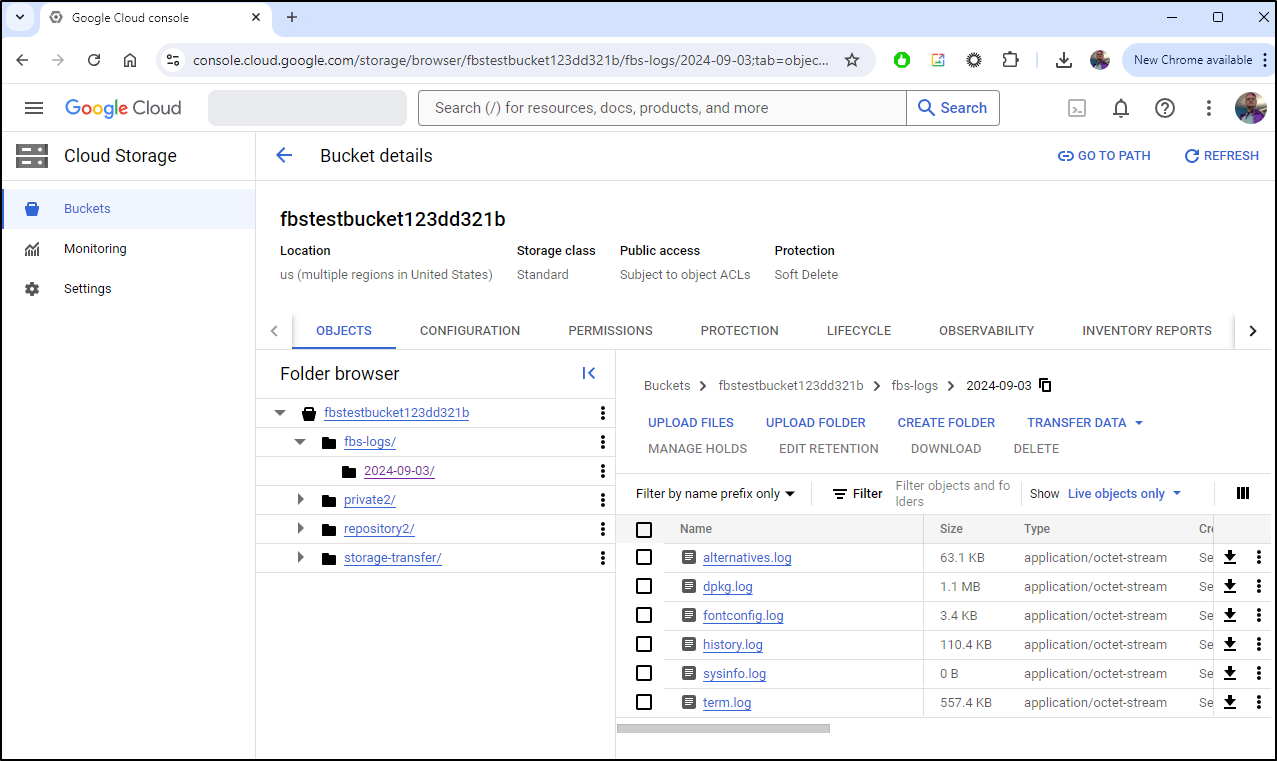Activate Cloud Shell terminal icon
Screen dimensions: 1277x761
pyautogui.click(x=1077, y=108)
